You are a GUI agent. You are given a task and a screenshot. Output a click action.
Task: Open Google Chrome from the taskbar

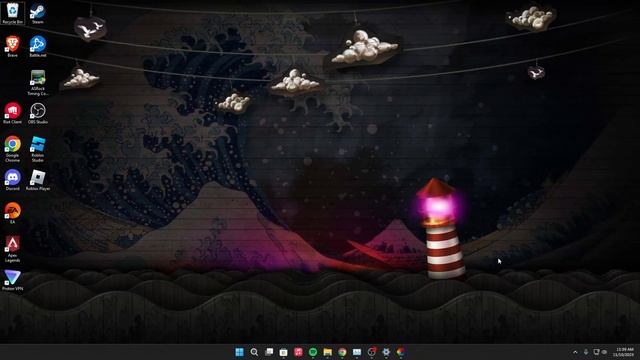(x=342, y=352)
